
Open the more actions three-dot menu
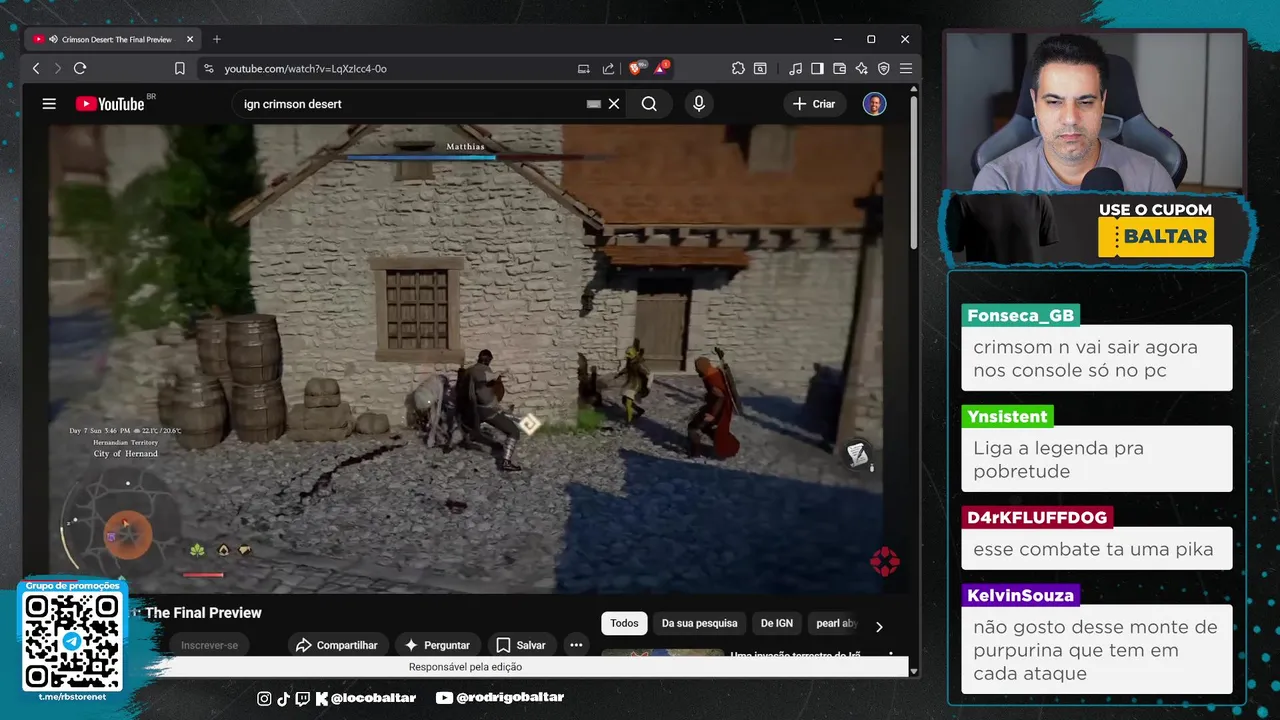coord(576,645)
